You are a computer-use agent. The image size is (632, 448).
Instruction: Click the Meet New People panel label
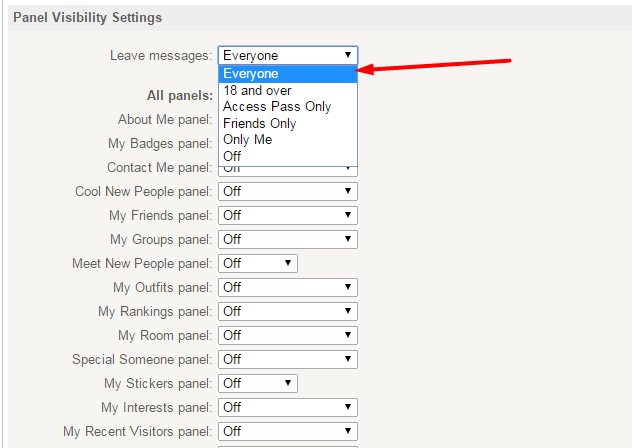142,264
